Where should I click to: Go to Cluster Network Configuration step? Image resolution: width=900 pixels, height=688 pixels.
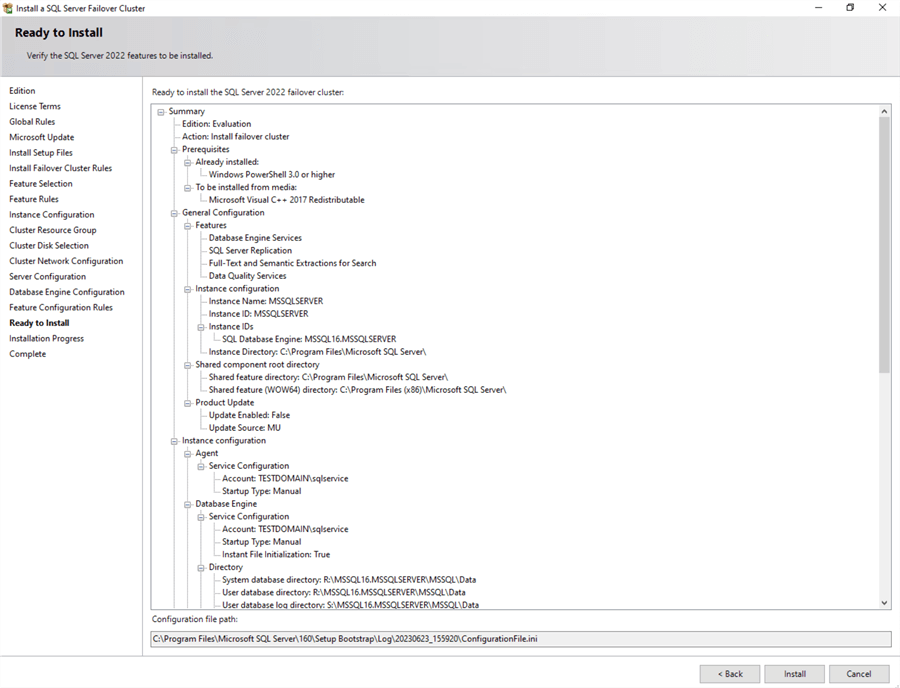(66, 261)
